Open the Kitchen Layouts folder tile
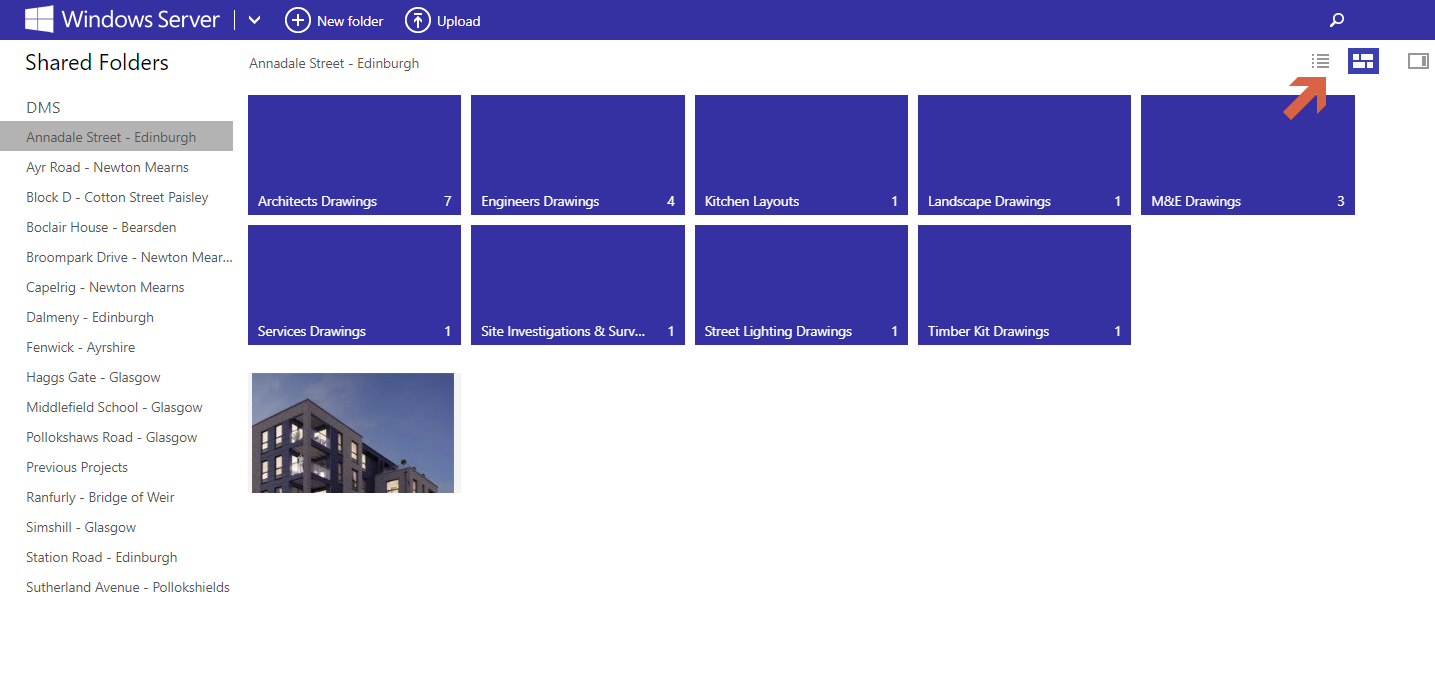The width and height of the screenshot is (1435, 686). [801, 155]
